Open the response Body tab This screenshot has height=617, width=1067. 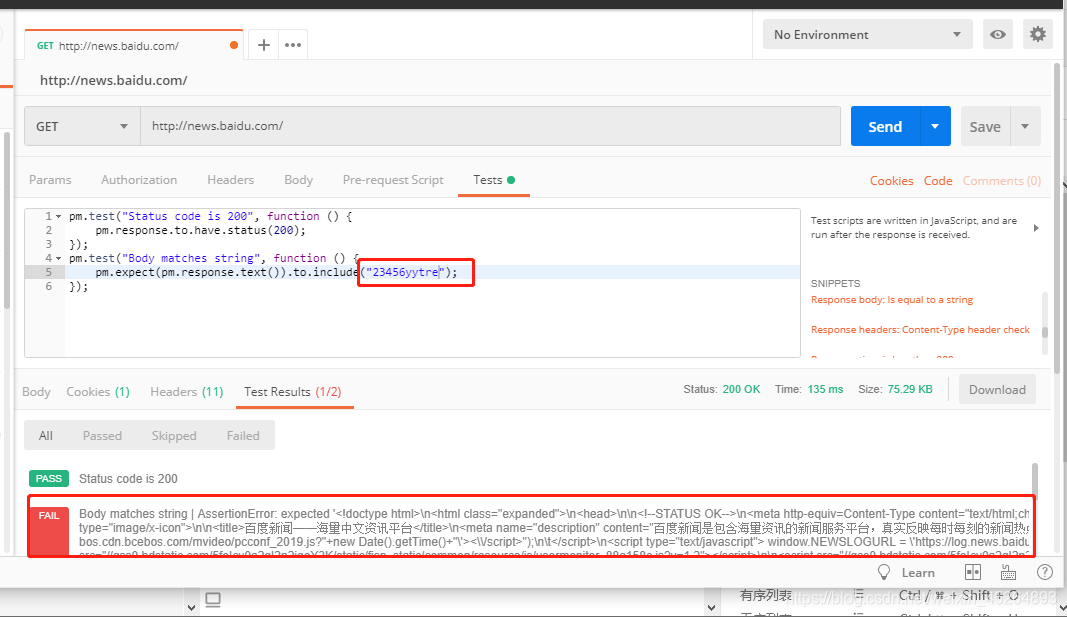[x=36, y=392]
